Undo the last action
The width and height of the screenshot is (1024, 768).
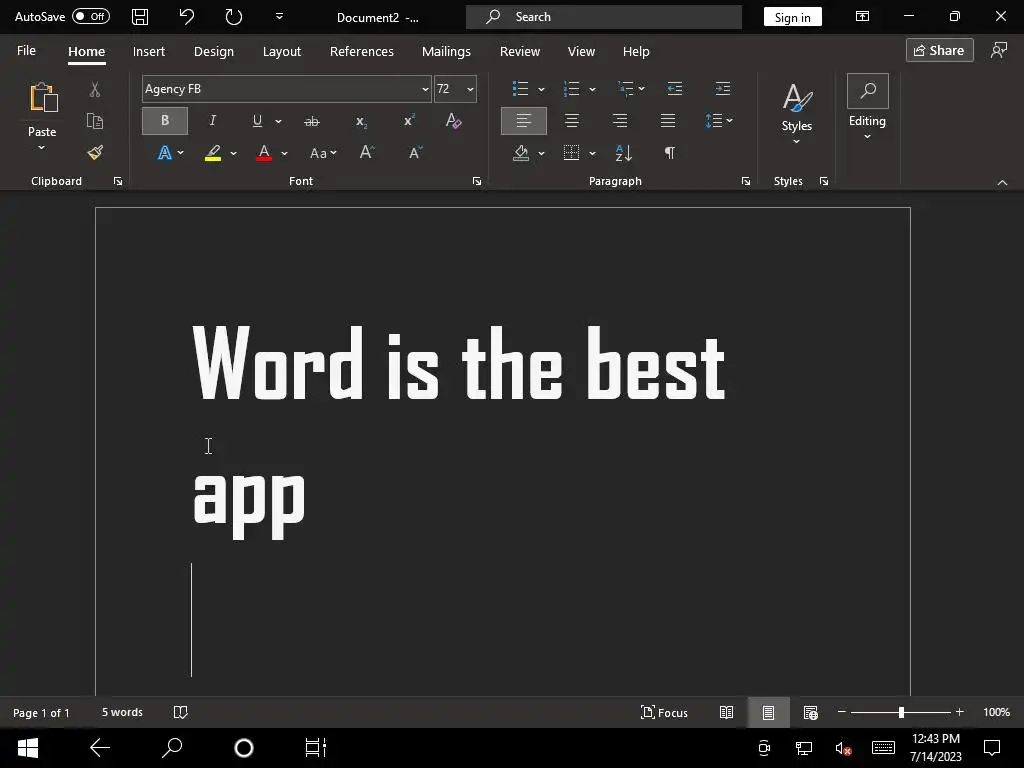[x=187, y=17]
